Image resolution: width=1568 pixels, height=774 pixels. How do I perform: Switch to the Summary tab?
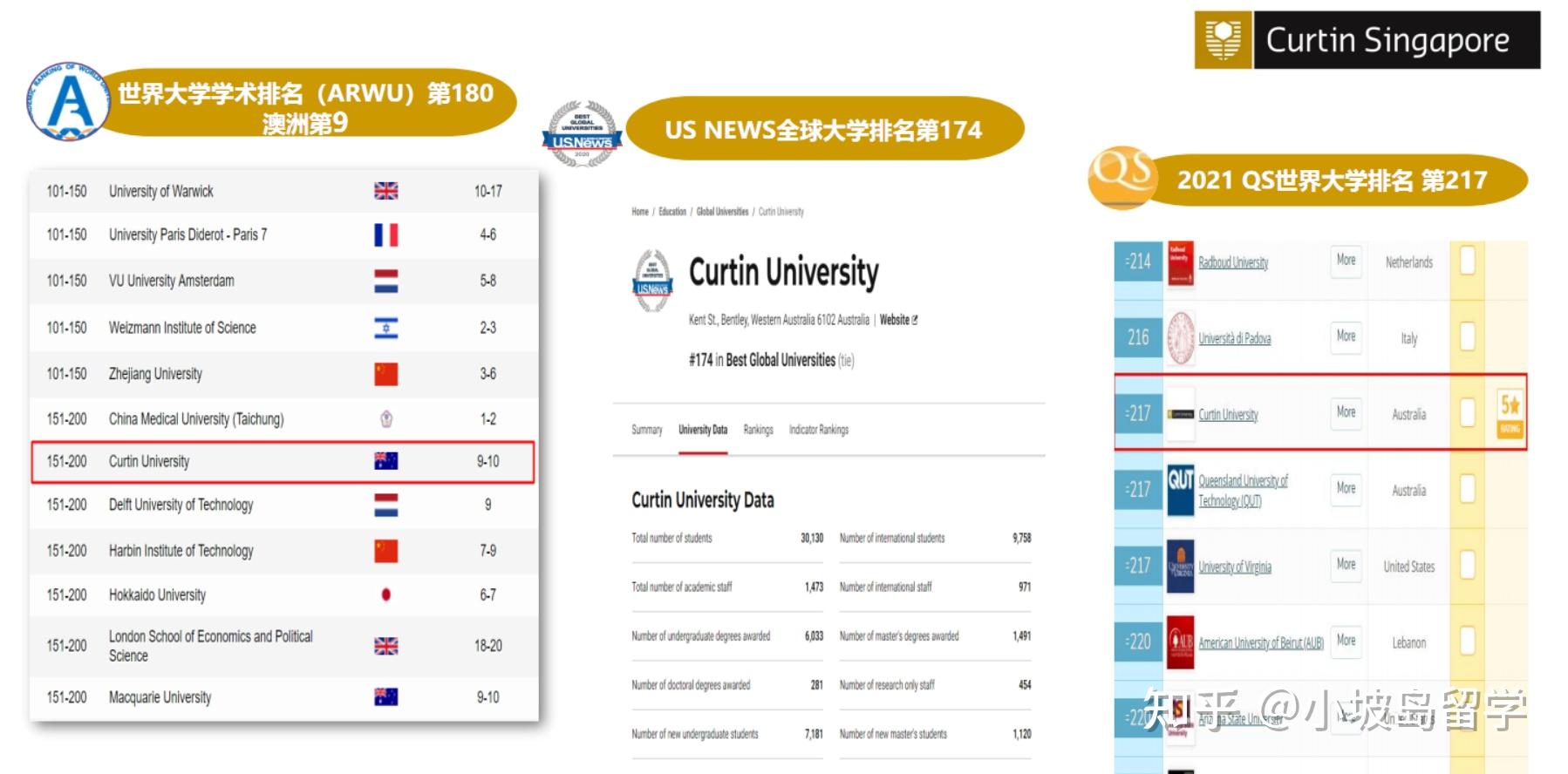pos(647,430)
